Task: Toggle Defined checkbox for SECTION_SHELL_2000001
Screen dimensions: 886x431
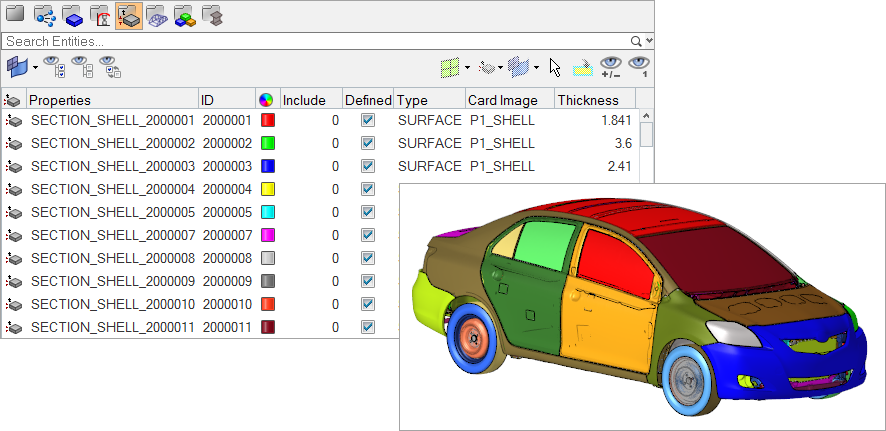Action: (368, 120)
